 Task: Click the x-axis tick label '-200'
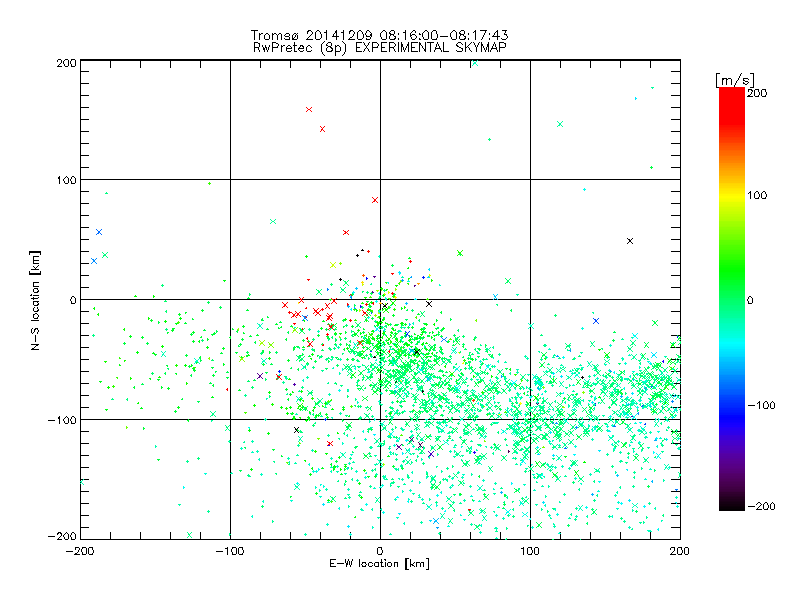coord(80,551)
